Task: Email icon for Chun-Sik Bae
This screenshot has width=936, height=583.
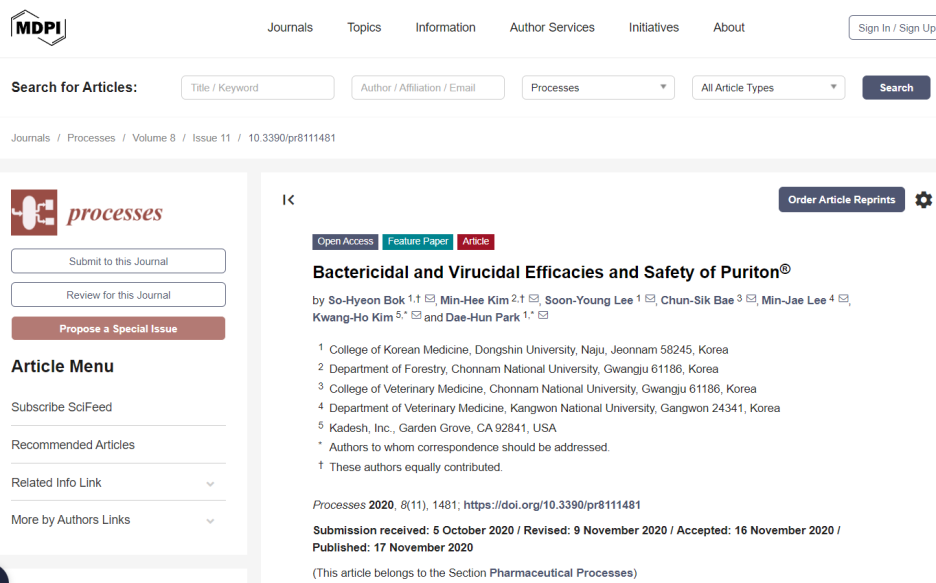Action: coord(751,298)
